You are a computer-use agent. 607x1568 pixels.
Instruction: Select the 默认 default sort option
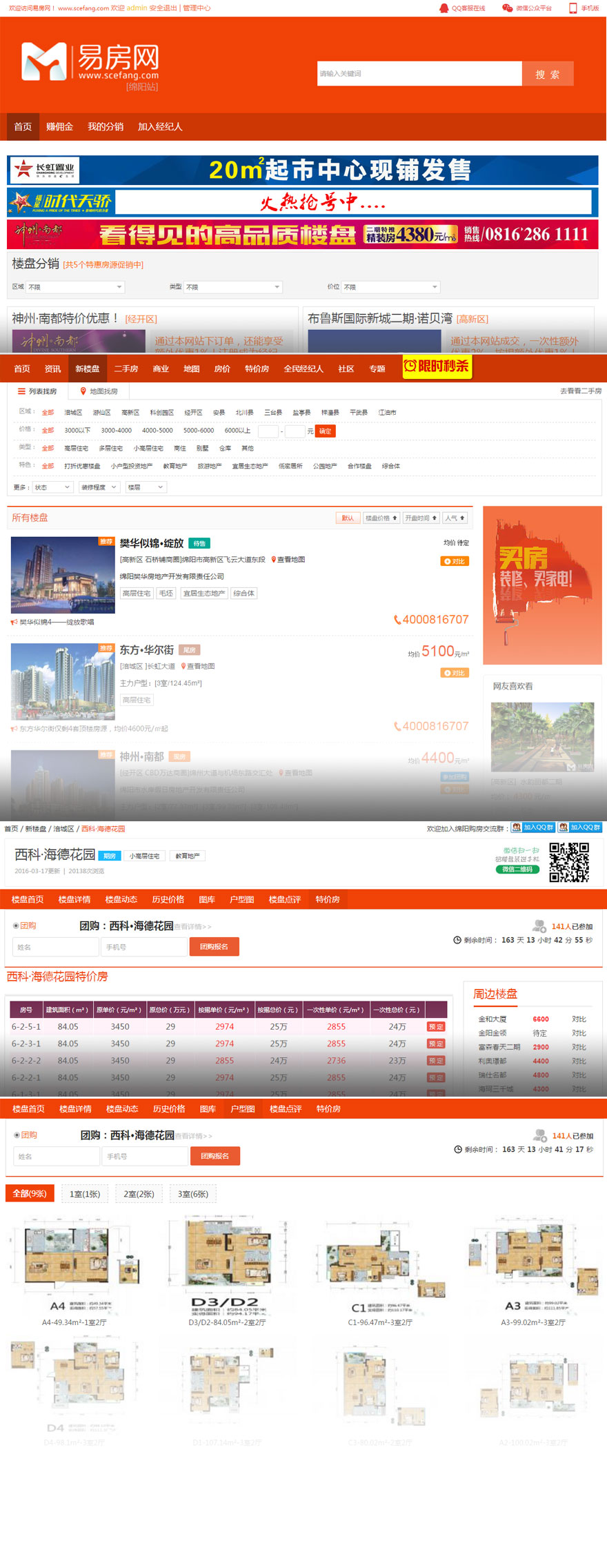coord(348,518)
